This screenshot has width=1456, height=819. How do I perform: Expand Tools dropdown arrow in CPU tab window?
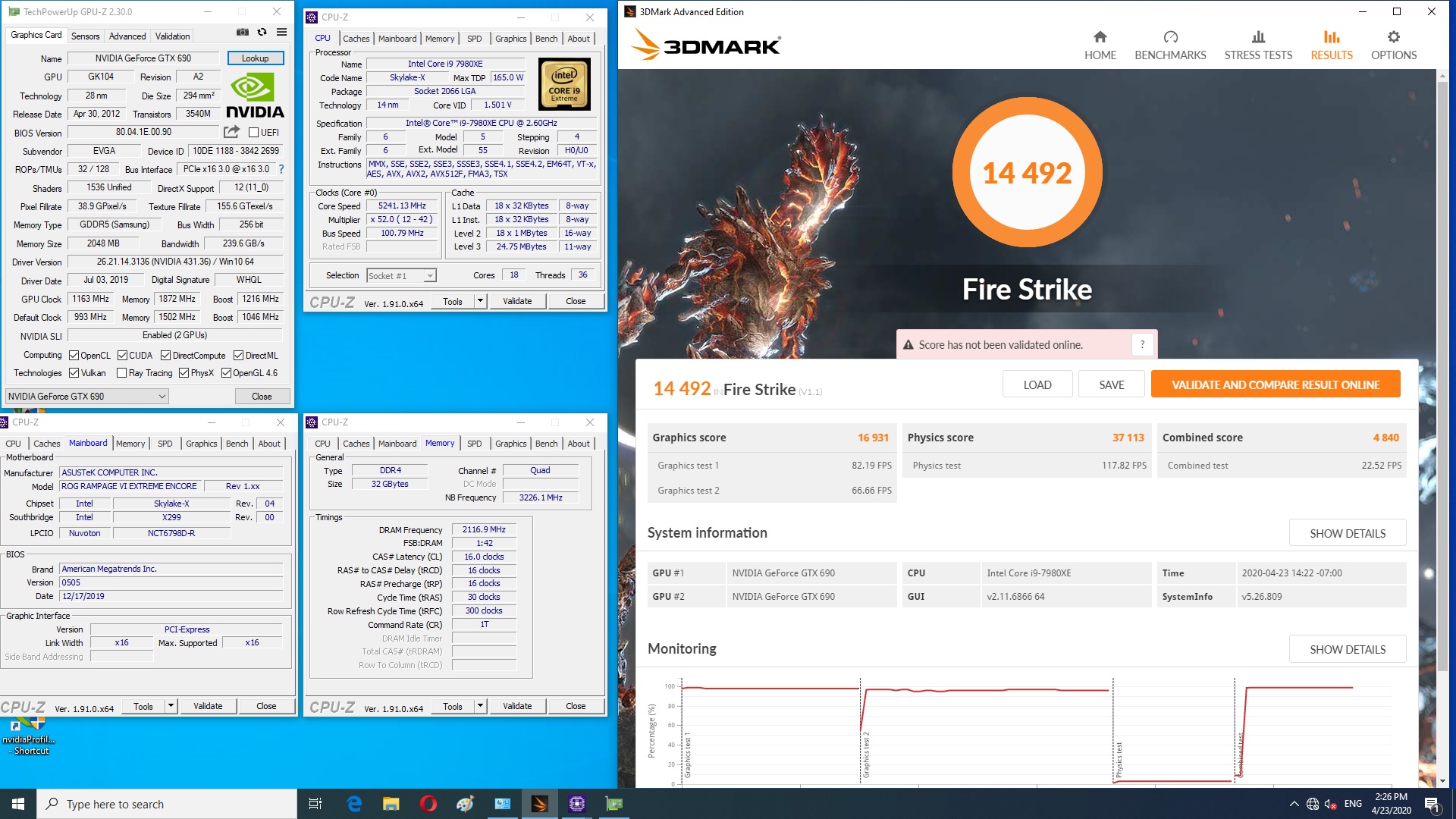coord(480,302)
